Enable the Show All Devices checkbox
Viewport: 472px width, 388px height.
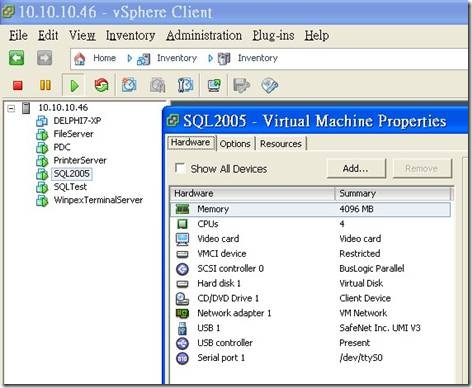point(180,168)
